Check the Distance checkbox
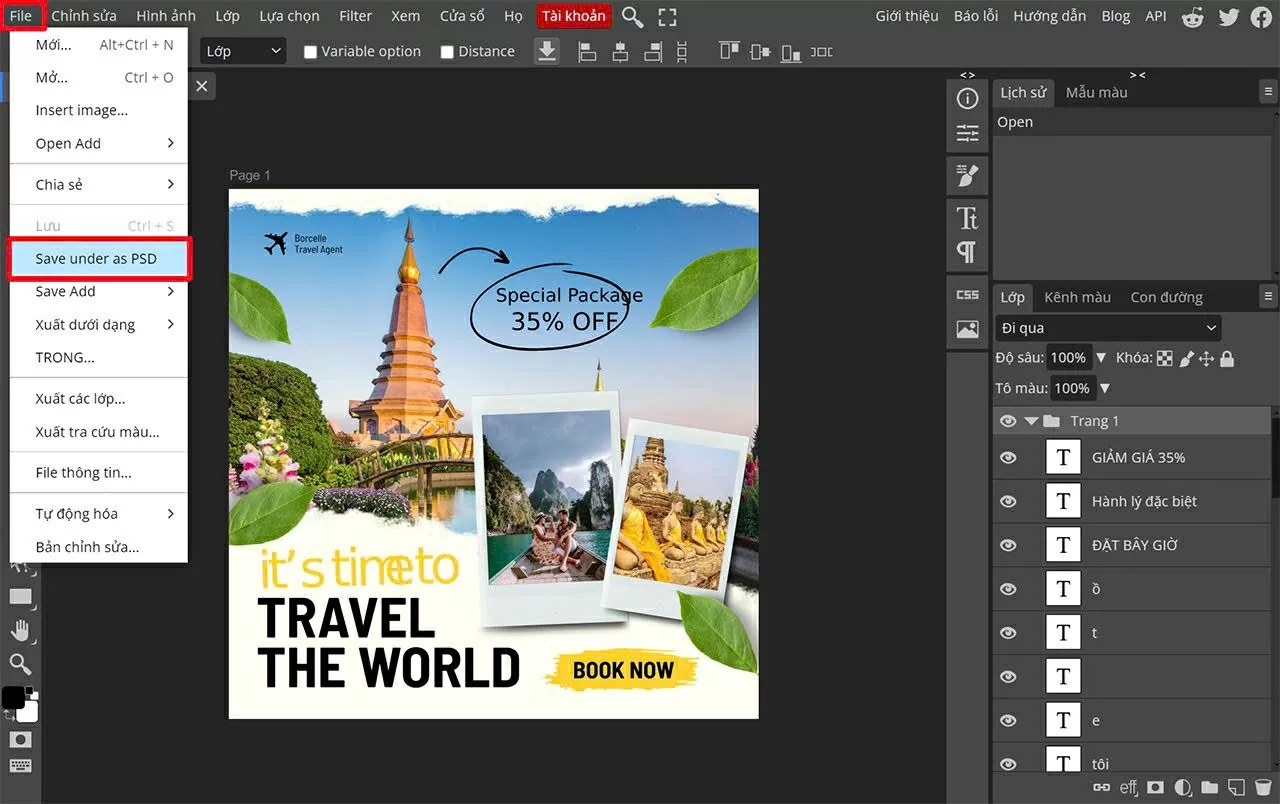This screenshot has width=1280, height=804. [447, 51]
